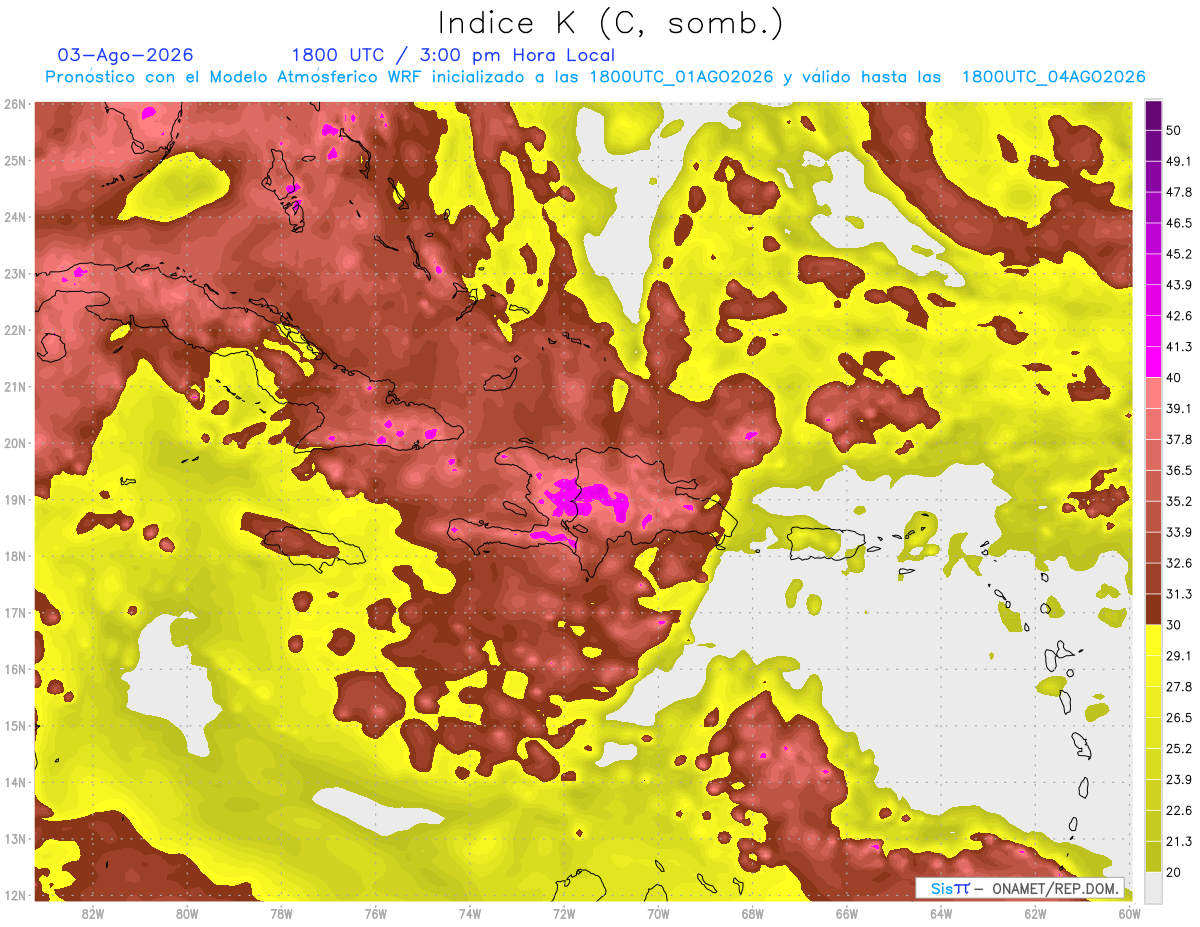This screenshot has width=1200, height=927.
Task: Click the '1800UTC_01AGO2026' initialization timestamp
Action: pos(681,77)
